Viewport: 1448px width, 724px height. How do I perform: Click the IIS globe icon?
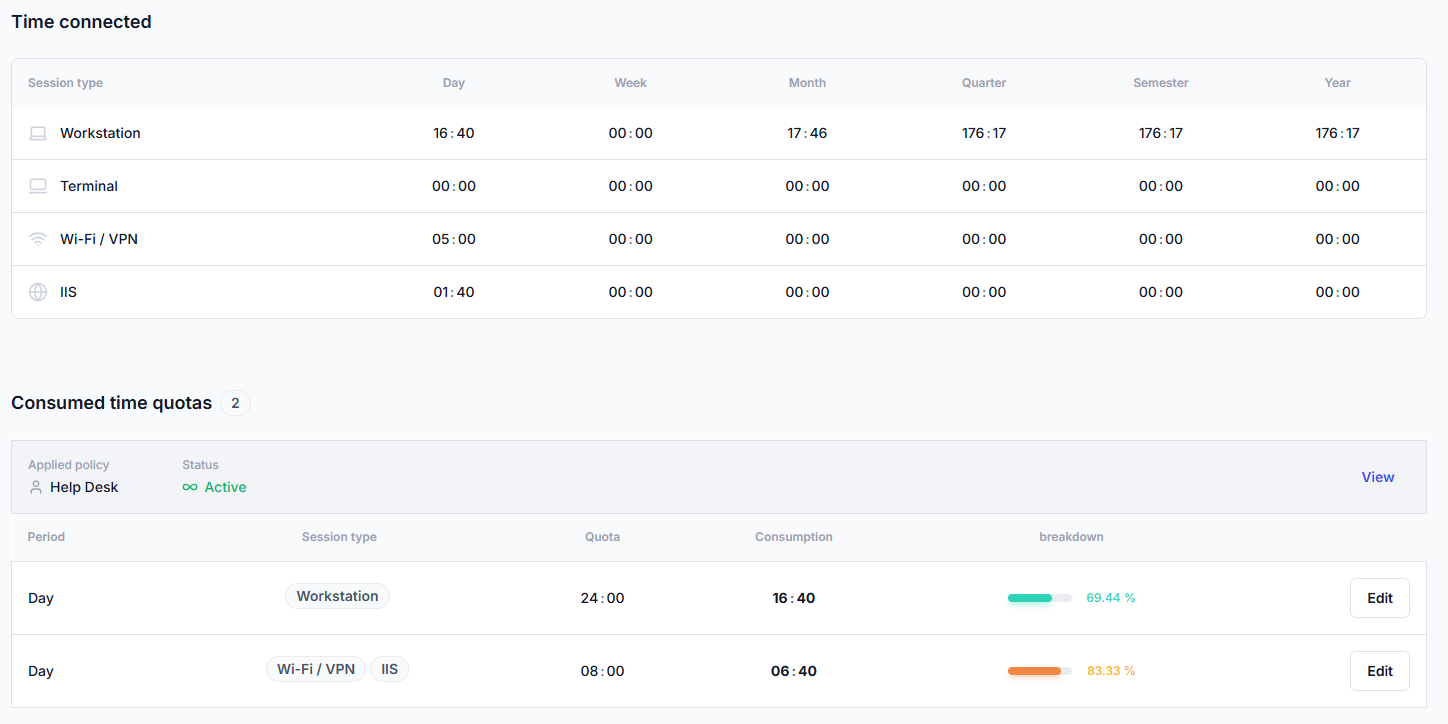pyautogui.click(x=38, y=292)
